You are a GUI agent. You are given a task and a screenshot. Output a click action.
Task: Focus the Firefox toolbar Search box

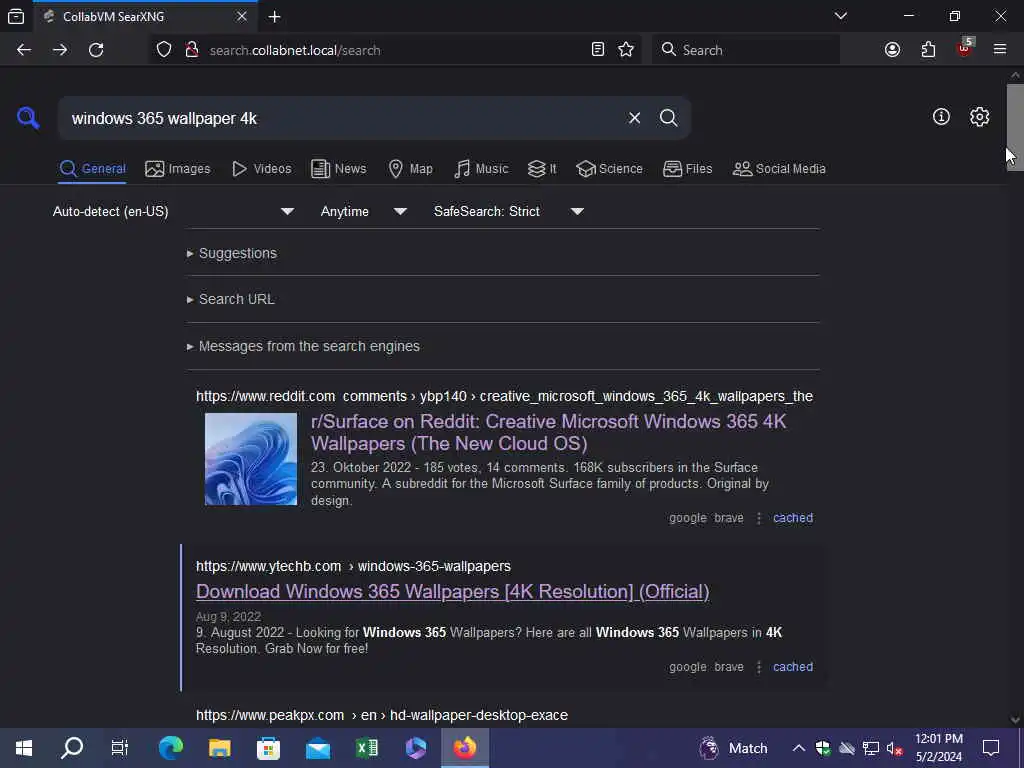tap(746, 50)
